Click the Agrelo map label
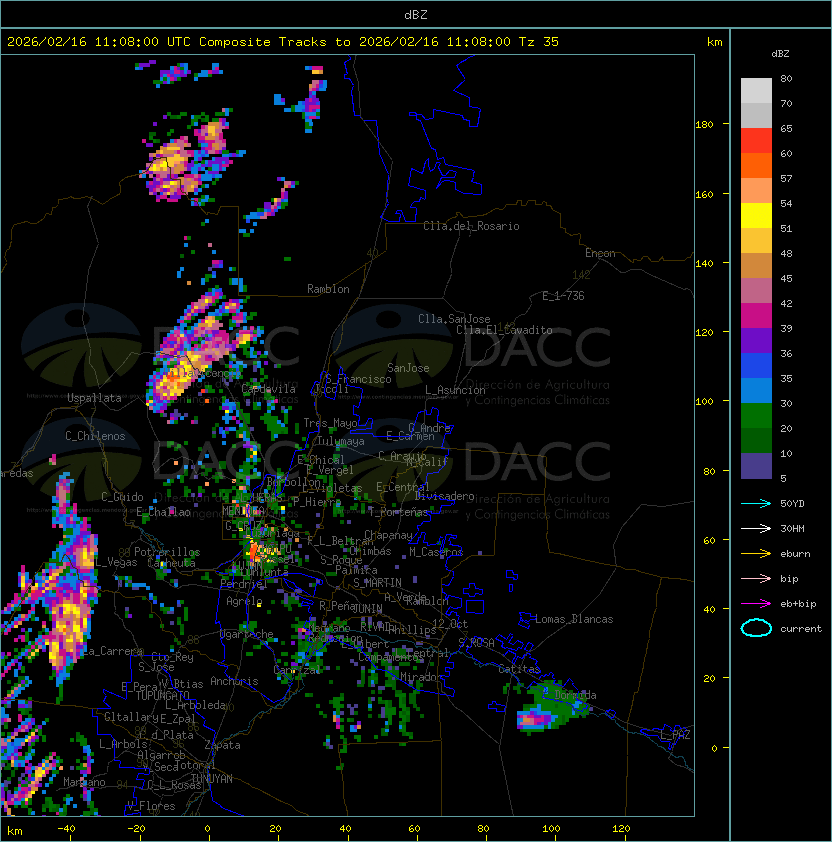This screenshot has height=842, width=832. coord(244,601)
